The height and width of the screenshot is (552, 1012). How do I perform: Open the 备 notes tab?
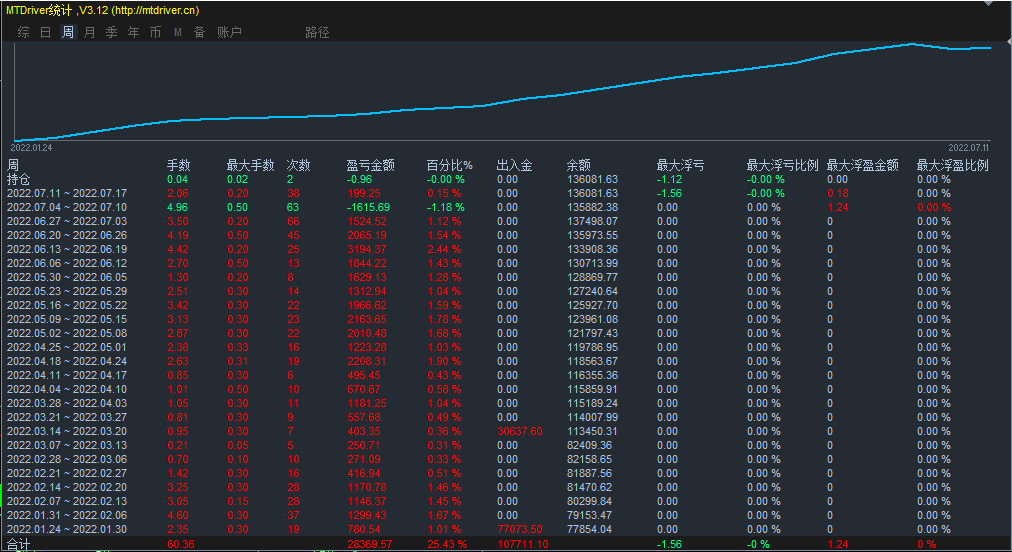[x=199, y=32]
